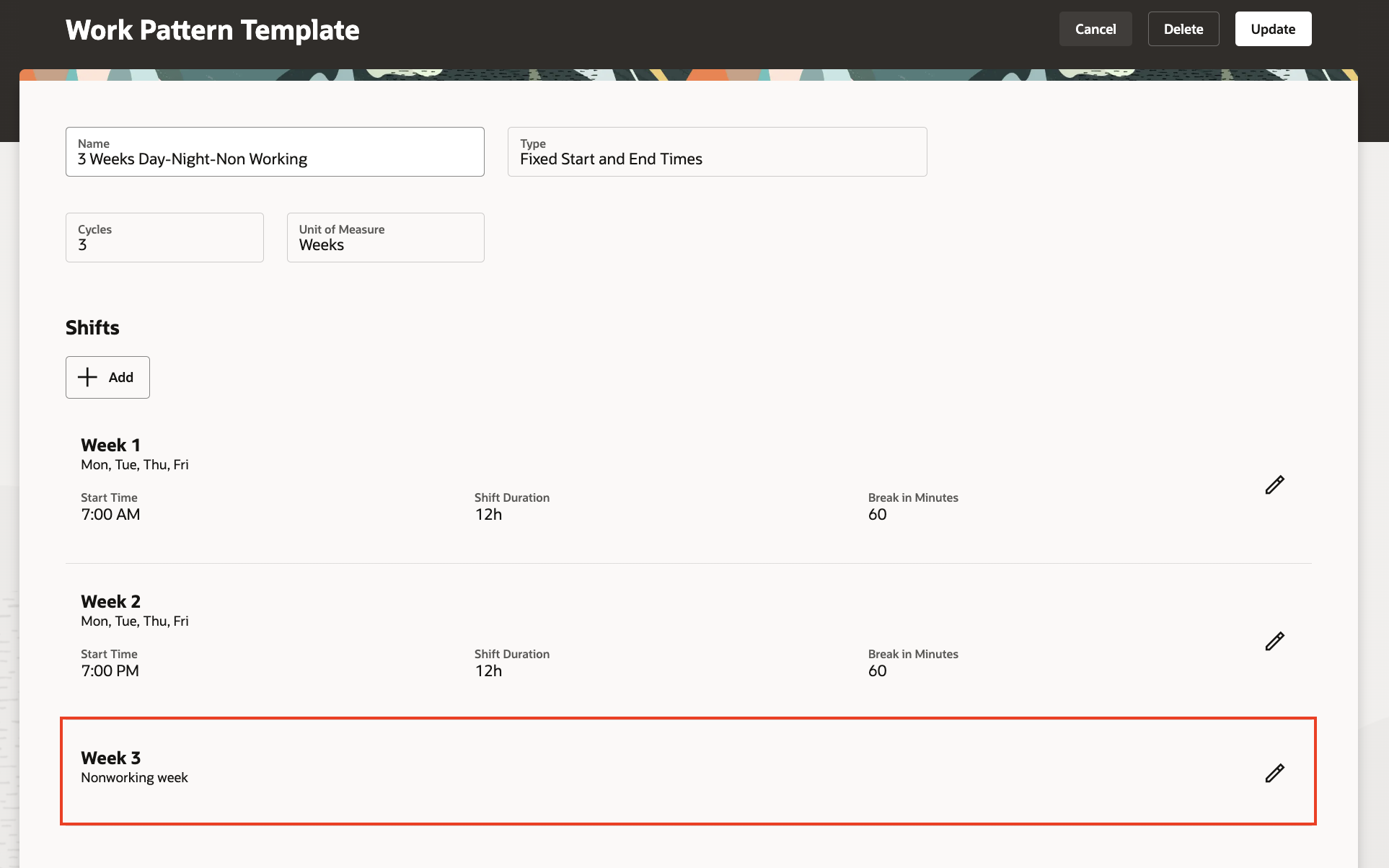Select the Week 1 heading
This screenshot has height=868, width=1389.
coord(110,445)
